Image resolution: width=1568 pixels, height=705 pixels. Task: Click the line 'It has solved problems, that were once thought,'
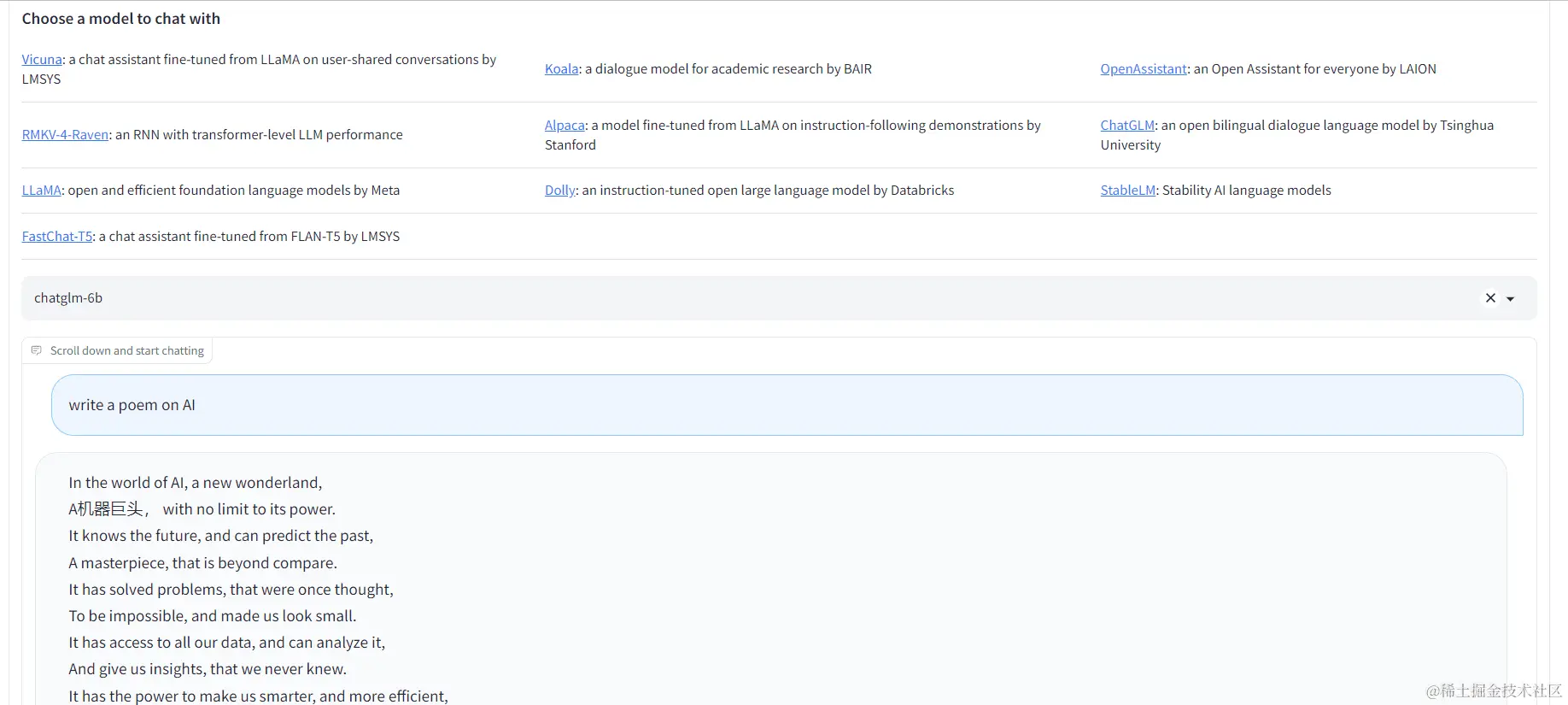(x=231, y=590)
